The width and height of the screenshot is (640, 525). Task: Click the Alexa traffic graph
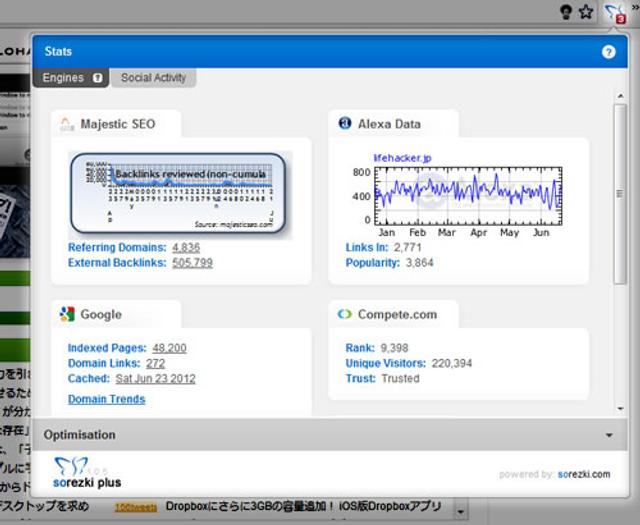(x=468, y=196)
